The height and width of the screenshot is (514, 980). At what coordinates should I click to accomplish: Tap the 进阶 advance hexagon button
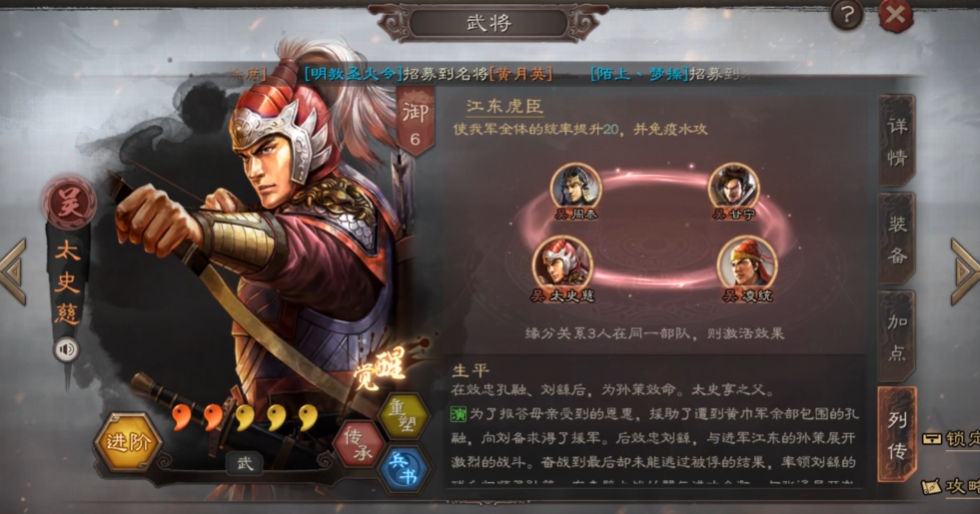tap(128, 443)
